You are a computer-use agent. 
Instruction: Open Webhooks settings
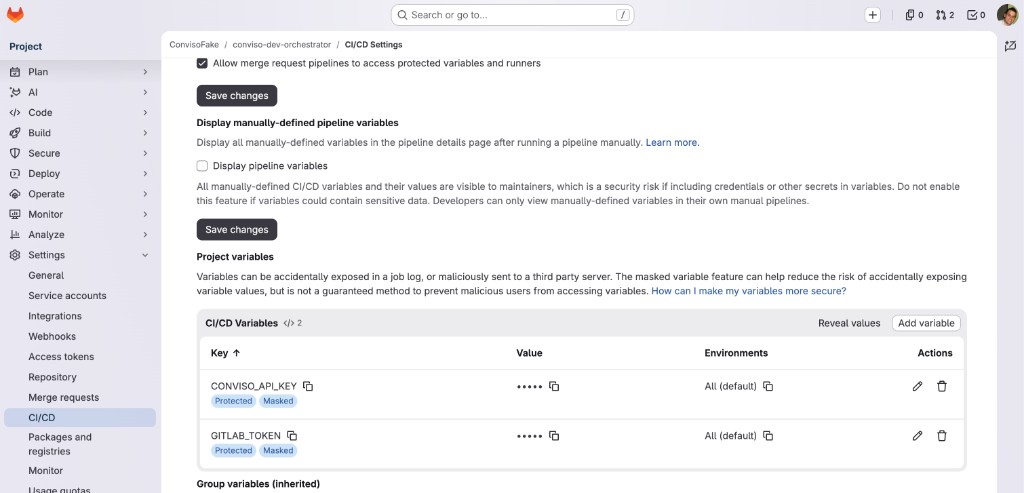coord(52,336)
